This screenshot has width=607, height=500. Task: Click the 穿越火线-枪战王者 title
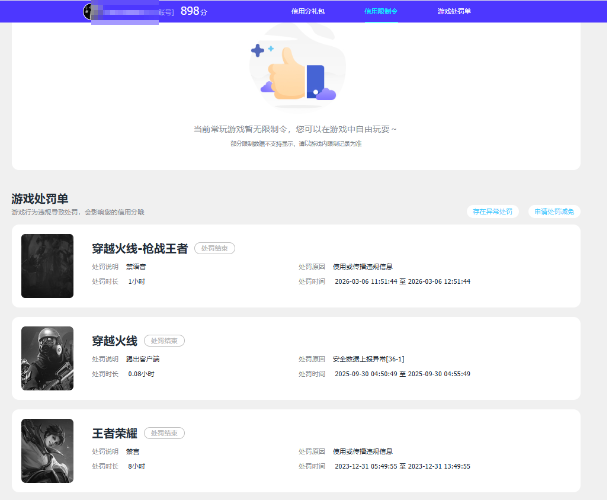[140, 248]
